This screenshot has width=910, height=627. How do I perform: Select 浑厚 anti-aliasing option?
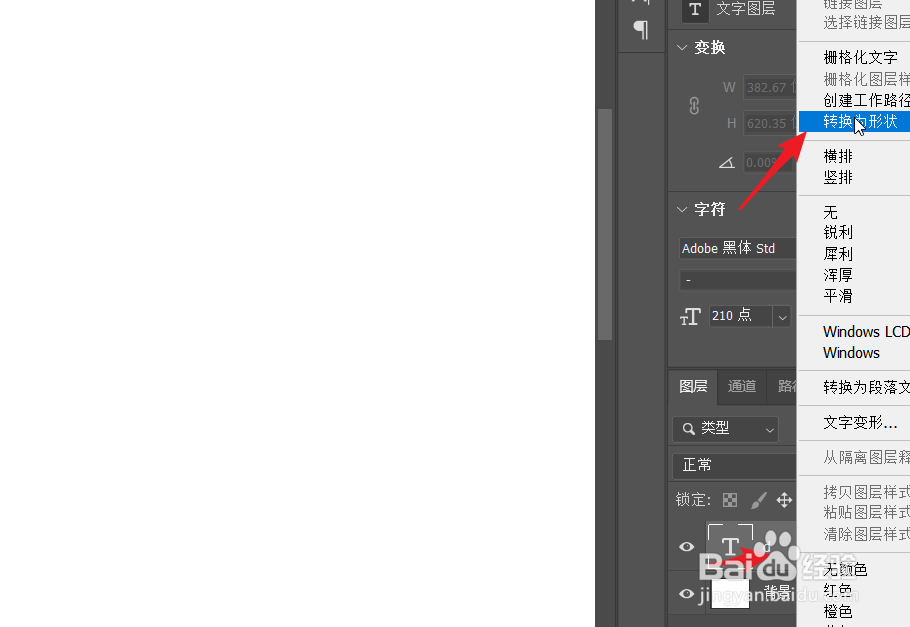(838, 275)
